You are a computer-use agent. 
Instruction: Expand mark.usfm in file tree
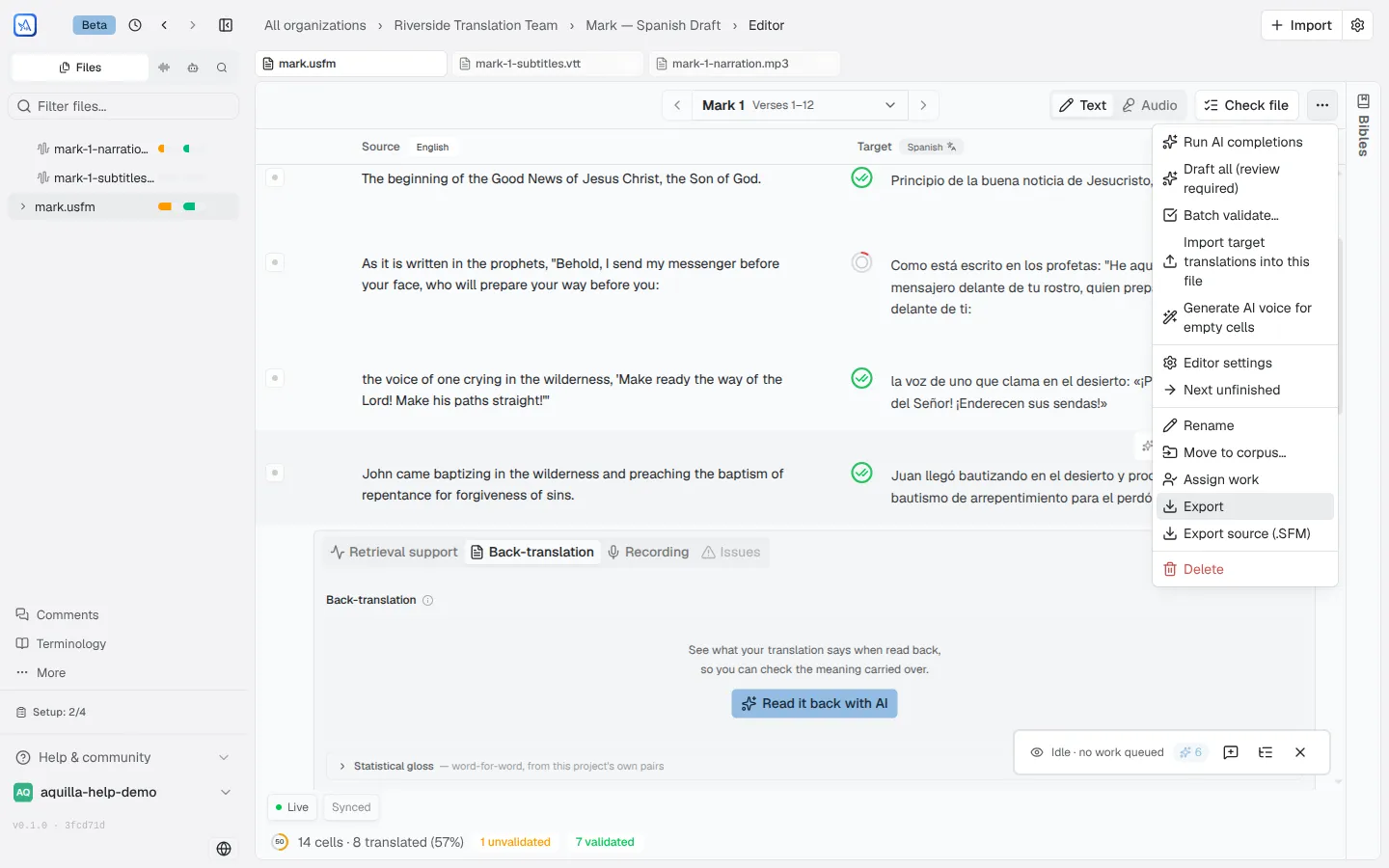[23, 206]
